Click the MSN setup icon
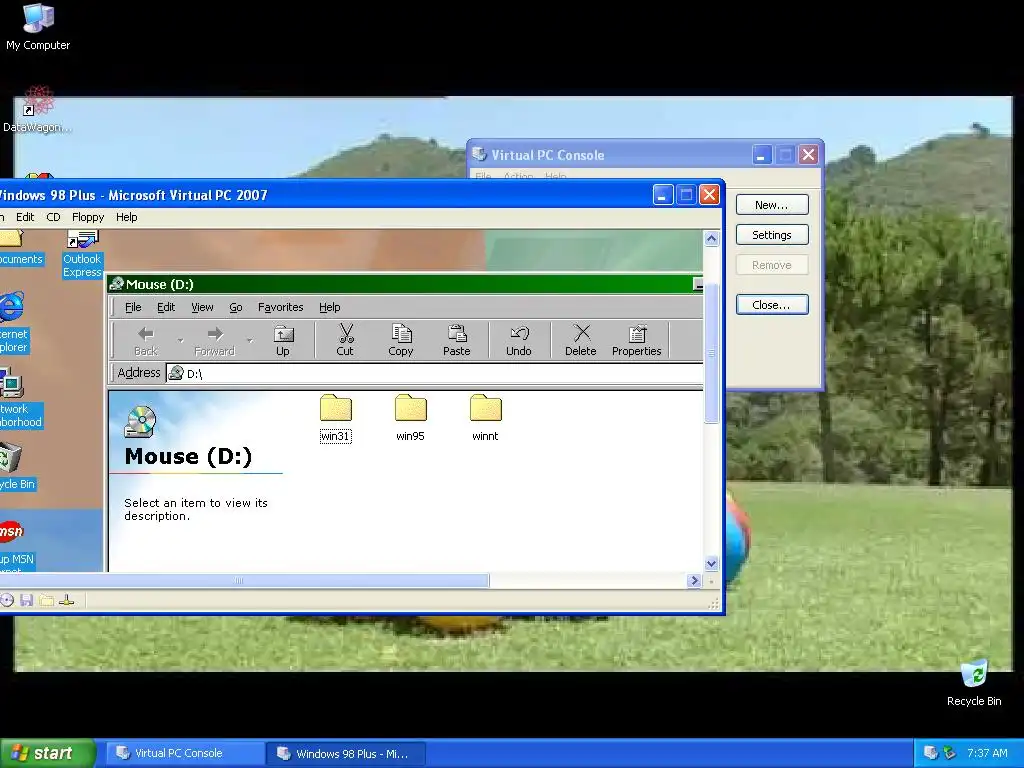The image size is (1024, 768). point(16,547)
